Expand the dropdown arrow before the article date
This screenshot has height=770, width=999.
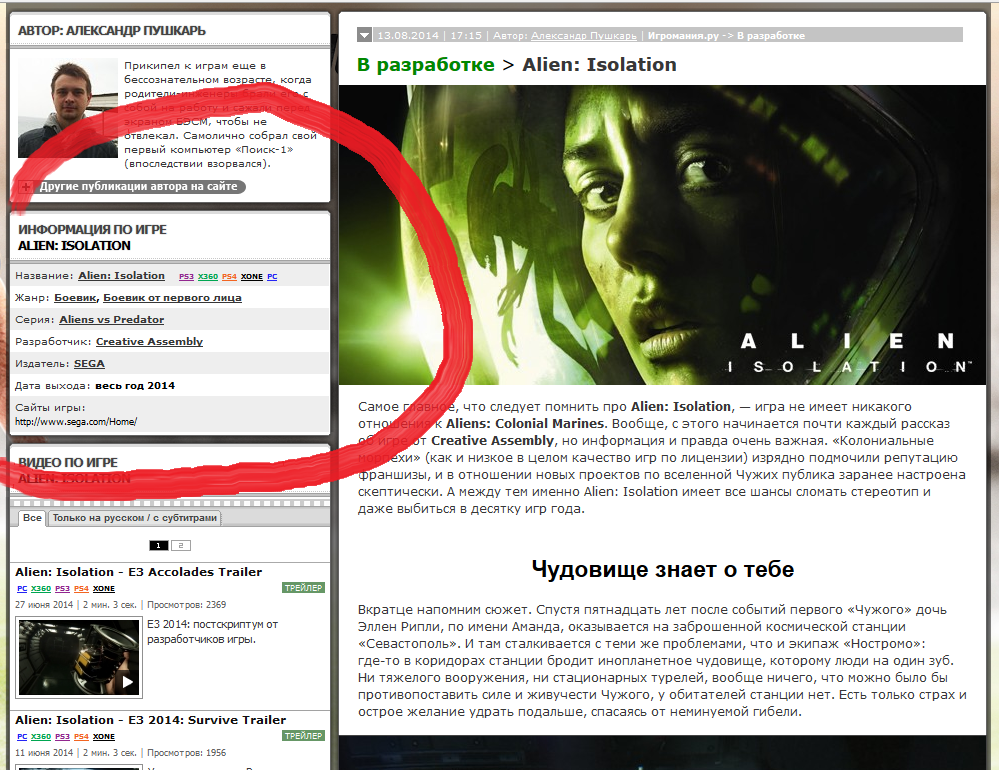pyautogui.click(x=364, y=36)
